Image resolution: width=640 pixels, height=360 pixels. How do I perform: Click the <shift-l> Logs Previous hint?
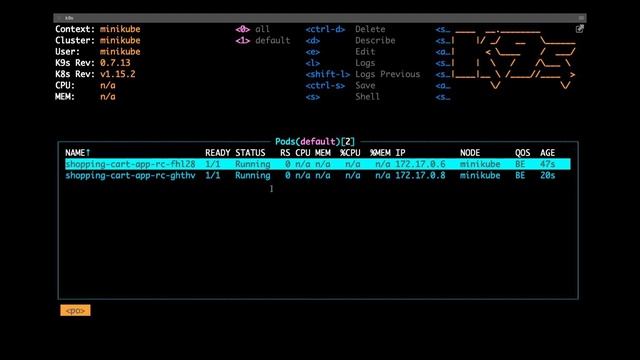[362, 74]
